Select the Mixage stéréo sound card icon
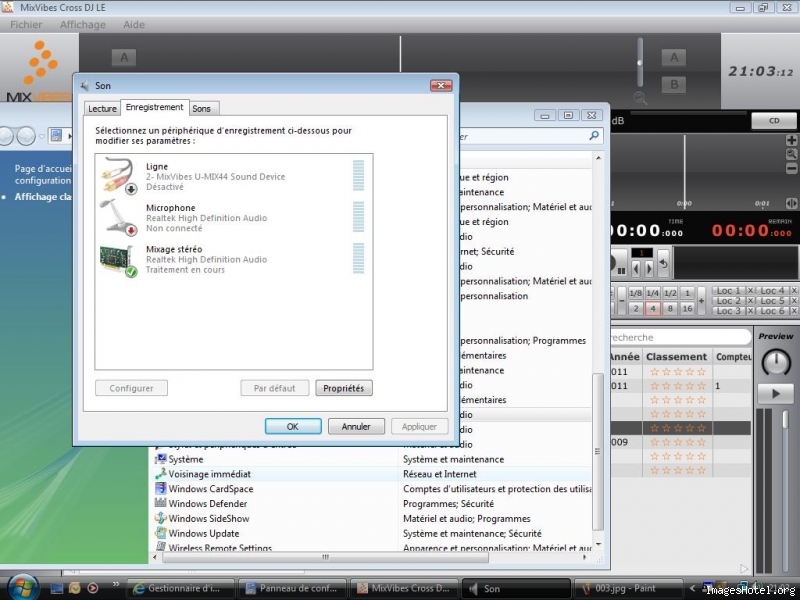Viewport: 800px width, 600px height. (x=119, y=259)
